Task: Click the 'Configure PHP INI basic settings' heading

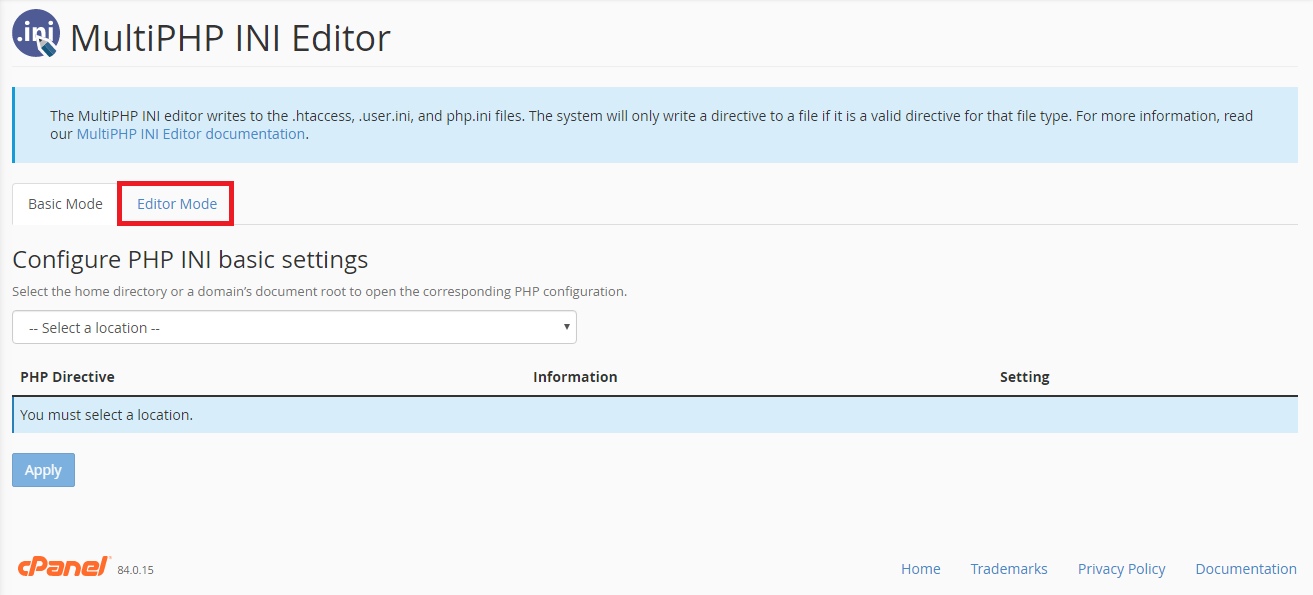Action: click(190, 260)
